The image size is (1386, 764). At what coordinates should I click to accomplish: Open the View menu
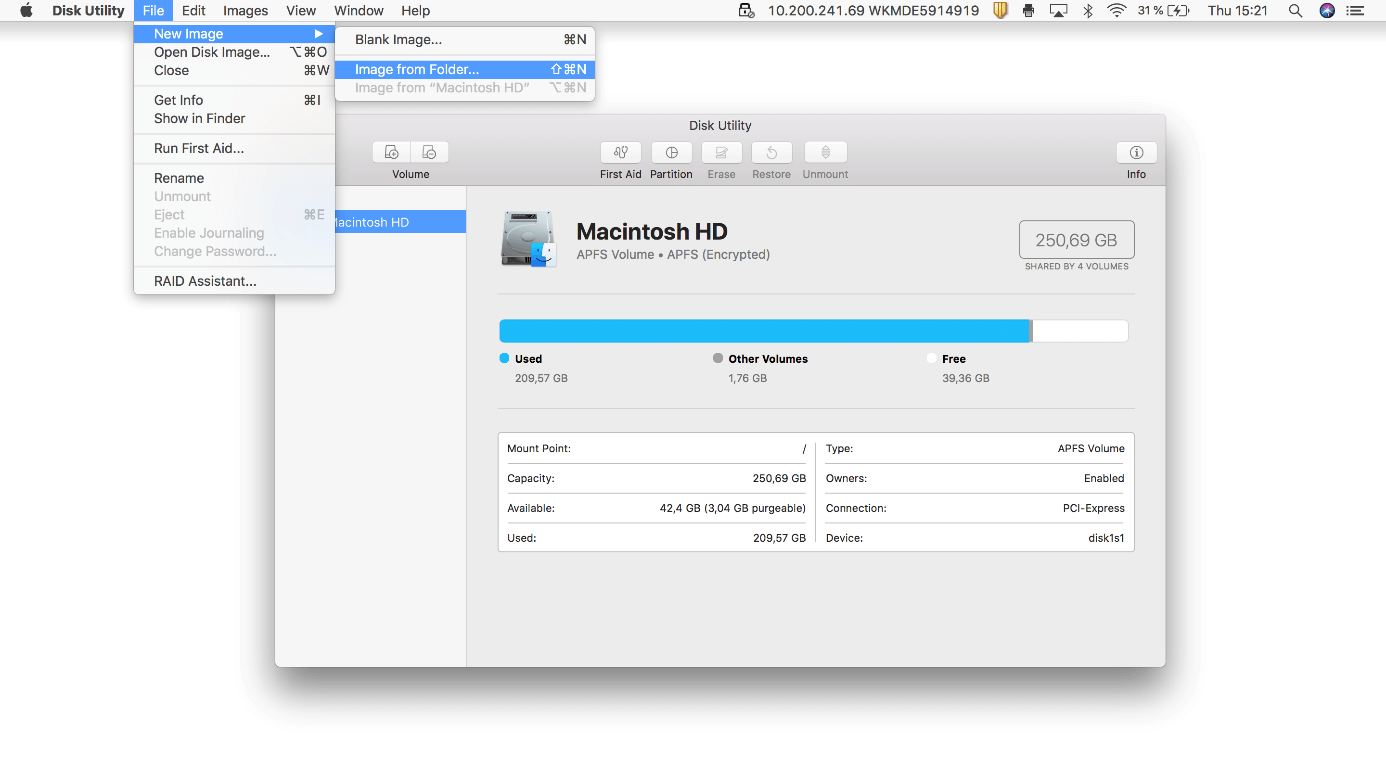(301, 11)
